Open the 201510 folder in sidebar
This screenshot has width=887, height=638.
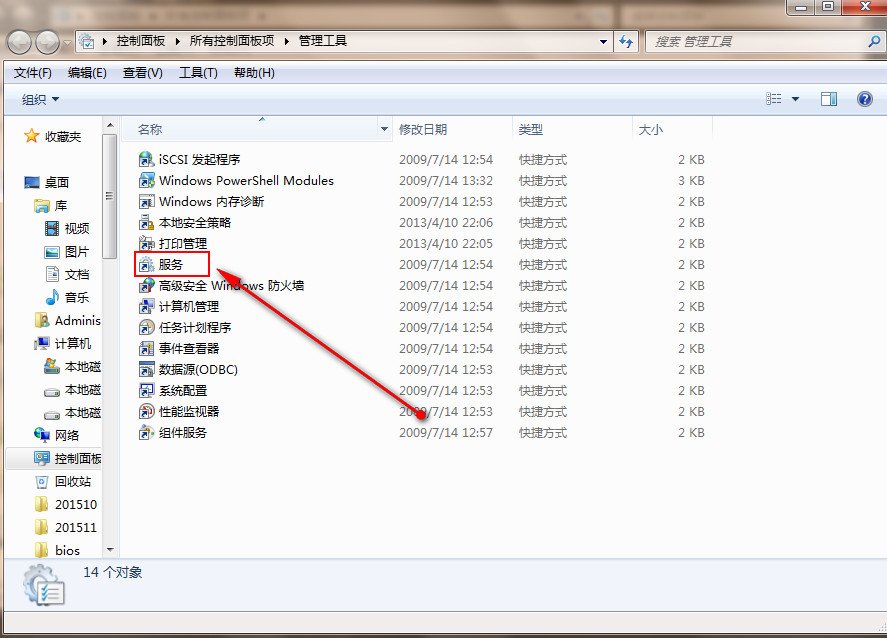coord(66,504)
